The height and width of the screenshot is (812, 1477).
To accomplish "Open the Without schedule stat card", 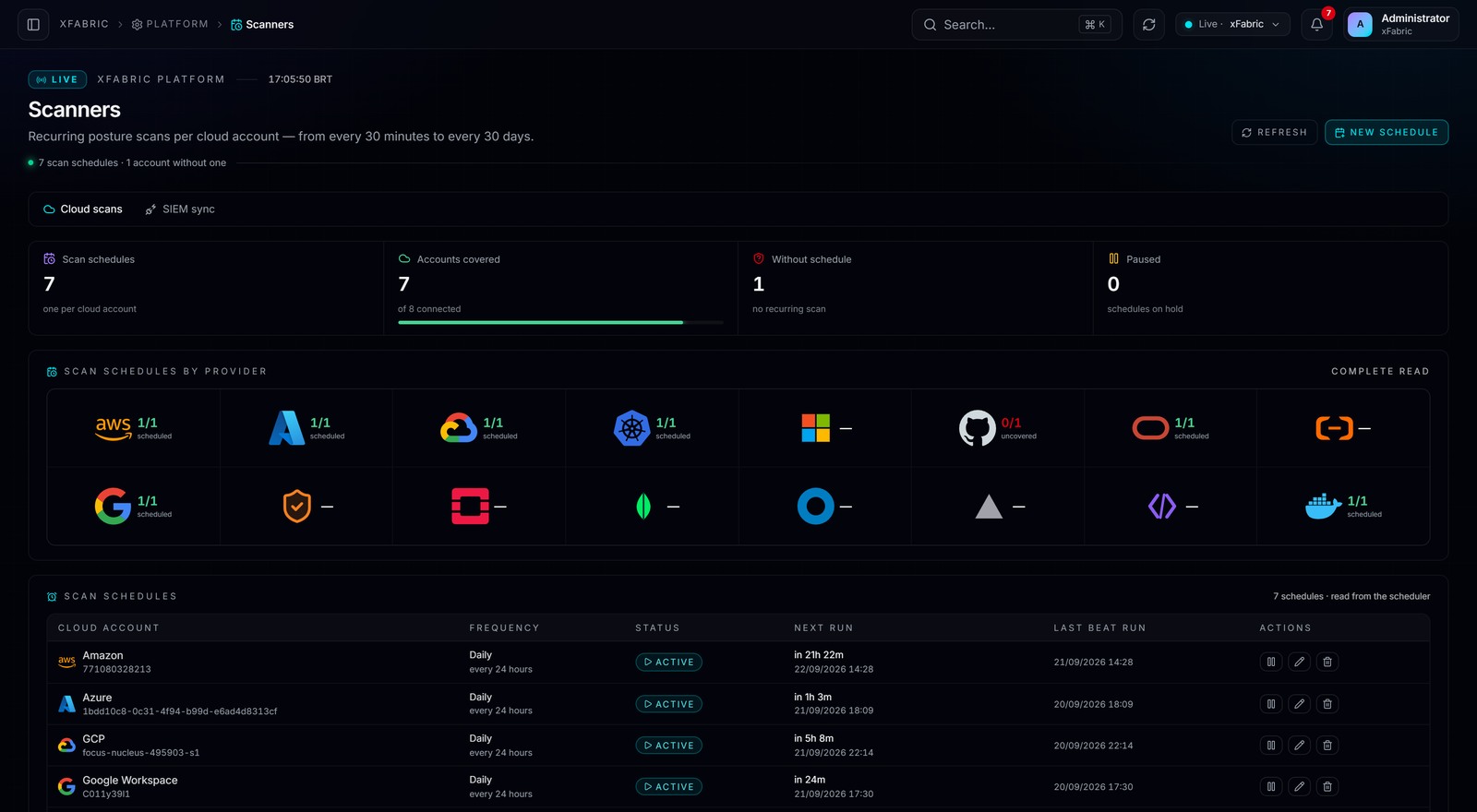I will (916, 288).
